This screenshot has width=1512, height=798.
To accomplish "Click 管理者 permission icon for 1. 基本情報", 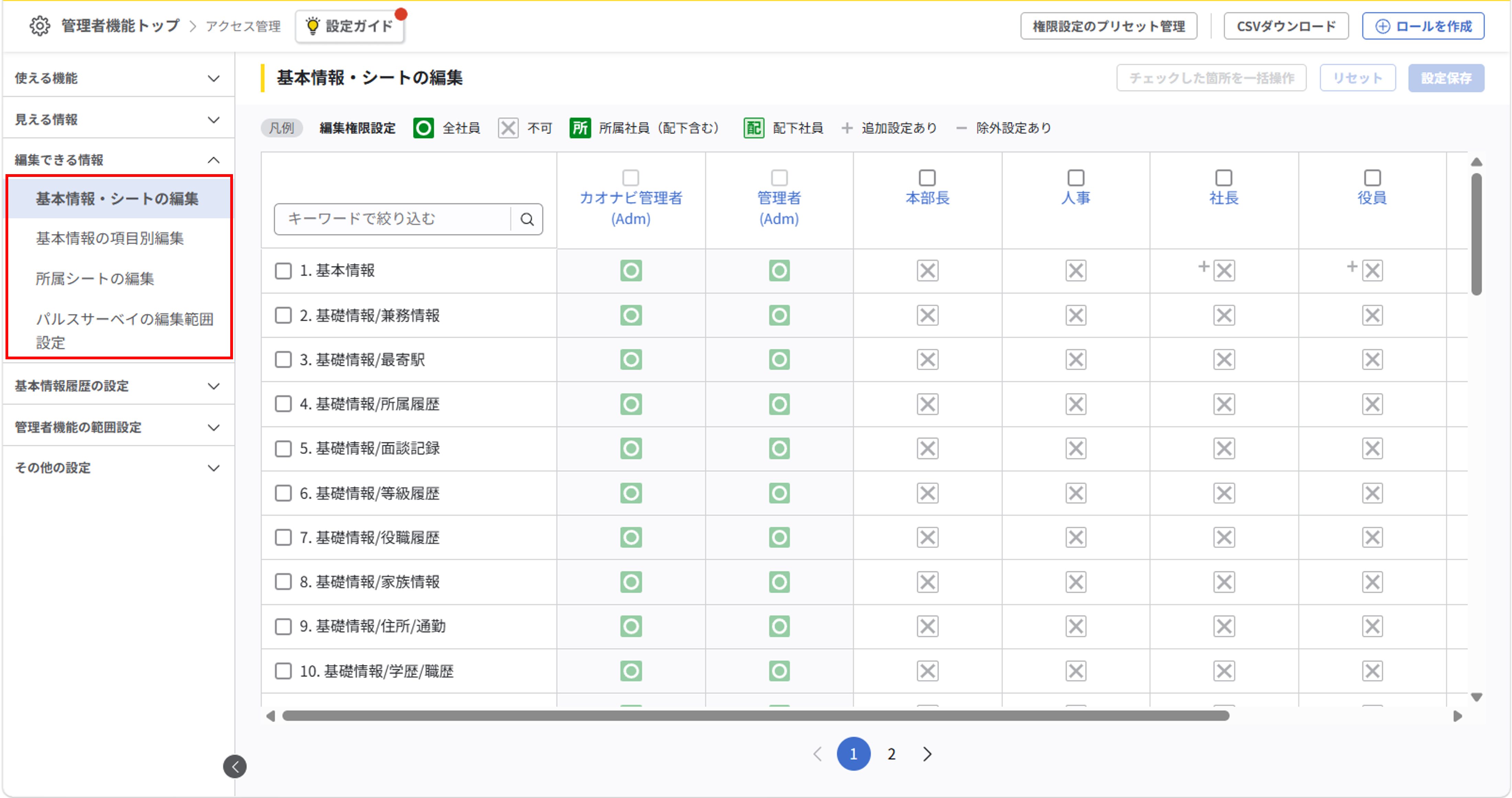I will pos(779,270).
